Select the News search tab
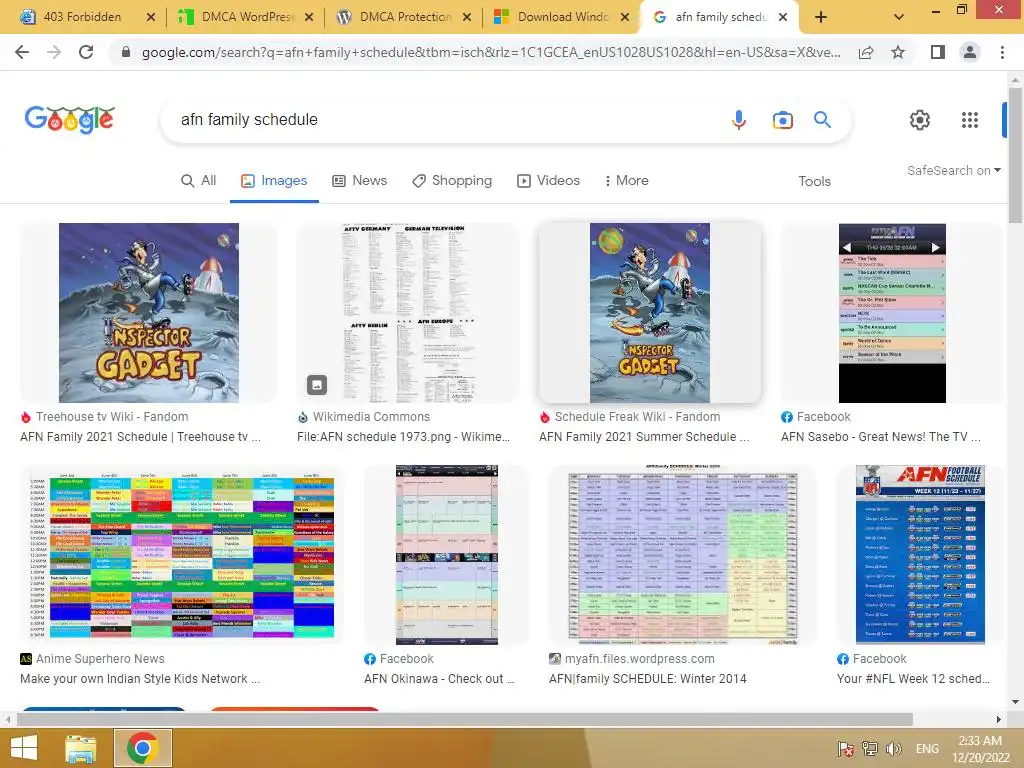 [359, 180]
